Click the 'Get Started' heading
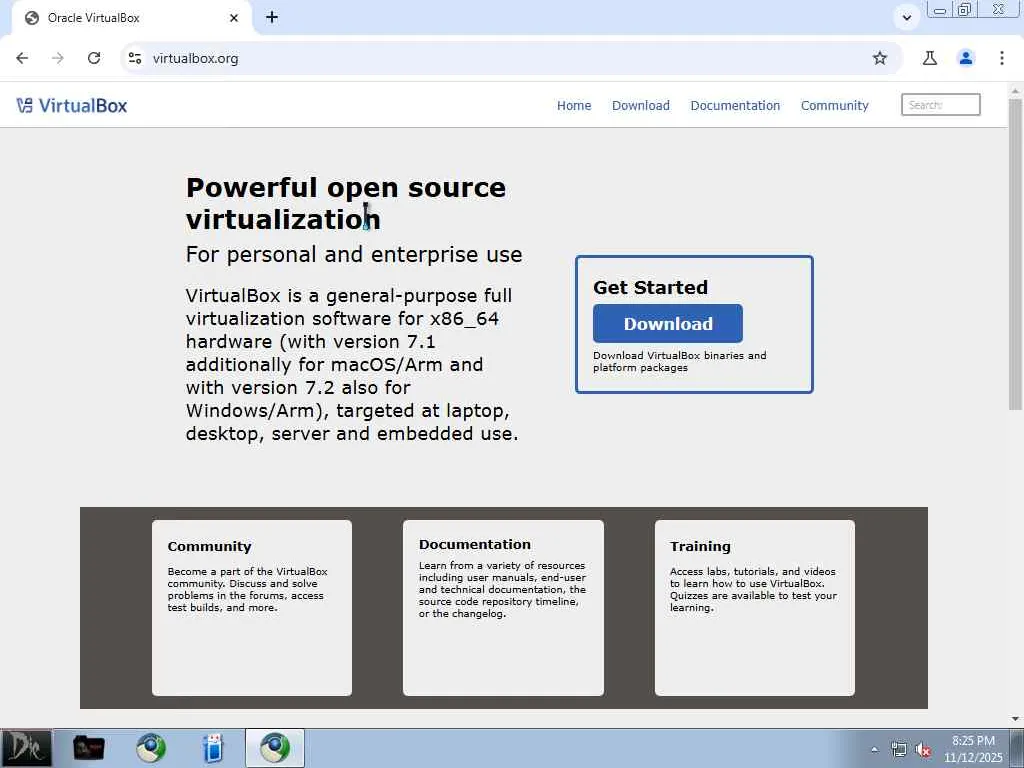 click(x=650, y=287)
